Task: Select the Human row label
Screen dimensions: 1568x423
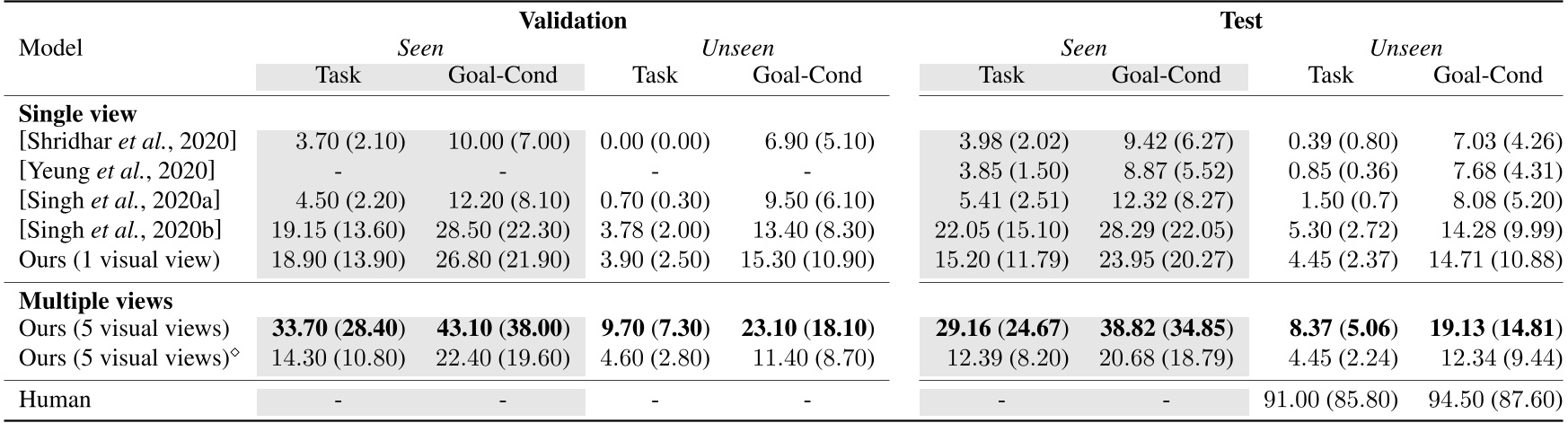Action: [55, 399]
